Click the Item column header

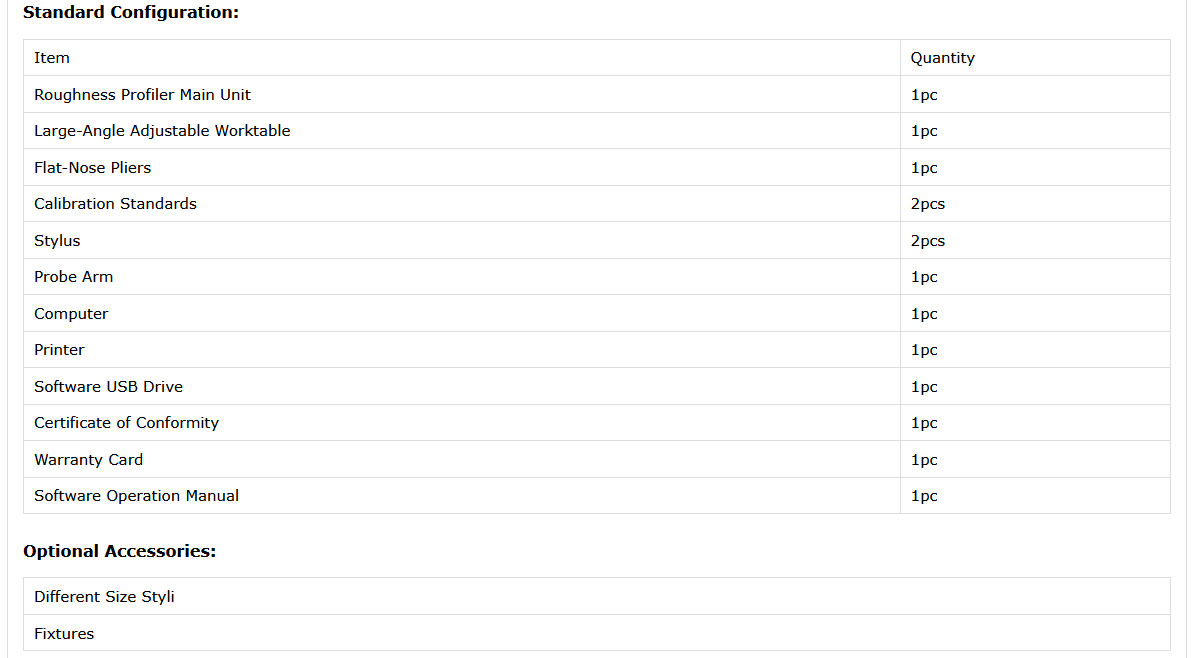(52, 58)
